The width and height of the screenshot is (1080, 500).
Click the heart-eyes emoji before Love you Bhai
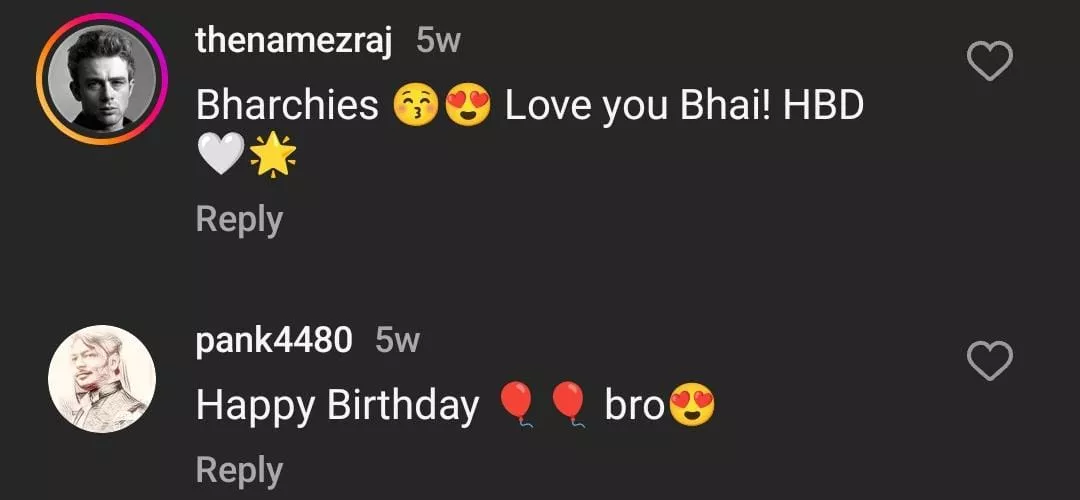tap(468, 105)
